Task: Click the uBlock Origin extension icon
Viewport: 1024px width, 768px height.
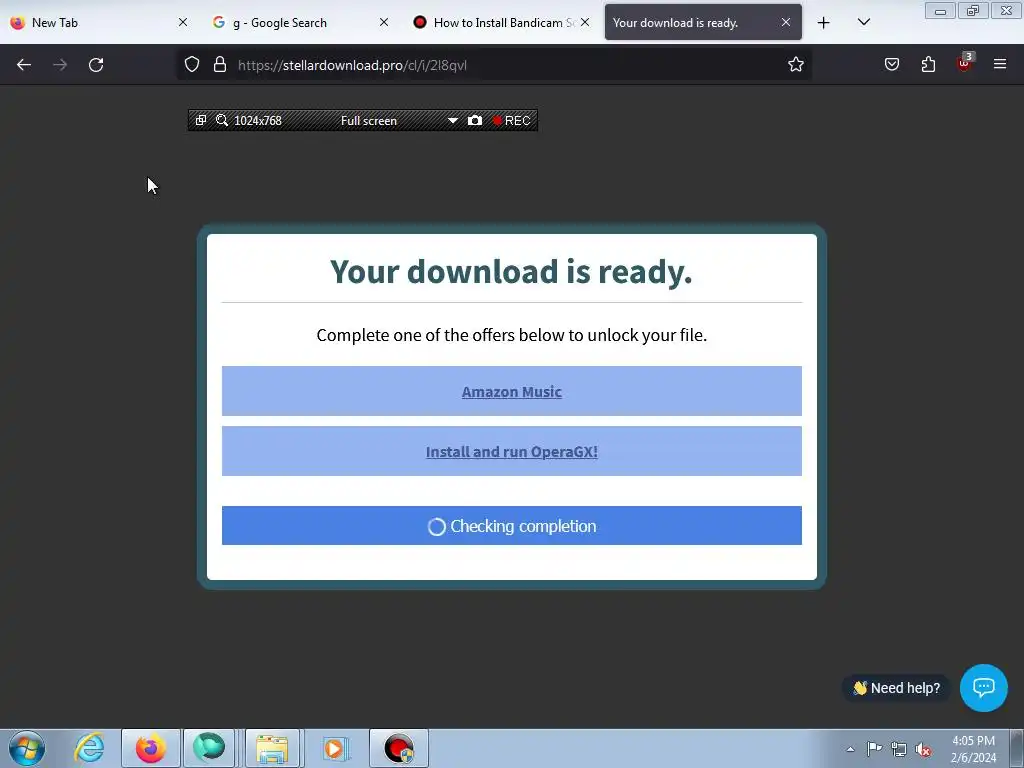Action: 965,63
